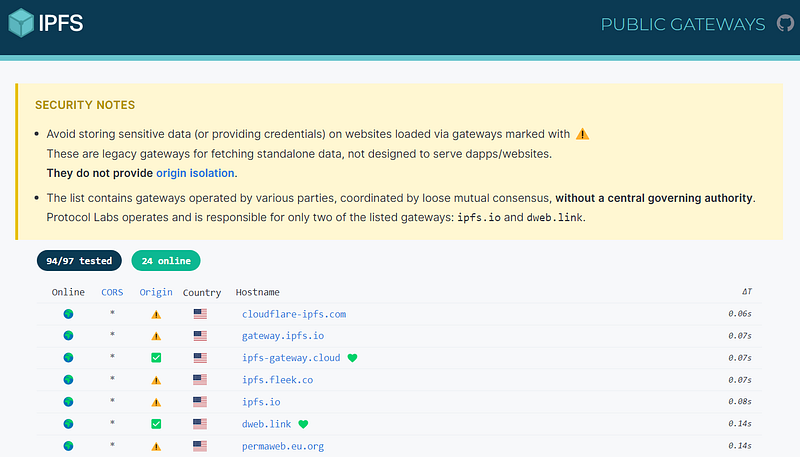800x457 pixels.
Task: Click green heart next to ipfs-gateway.cloud
Action: pos(352,358)
